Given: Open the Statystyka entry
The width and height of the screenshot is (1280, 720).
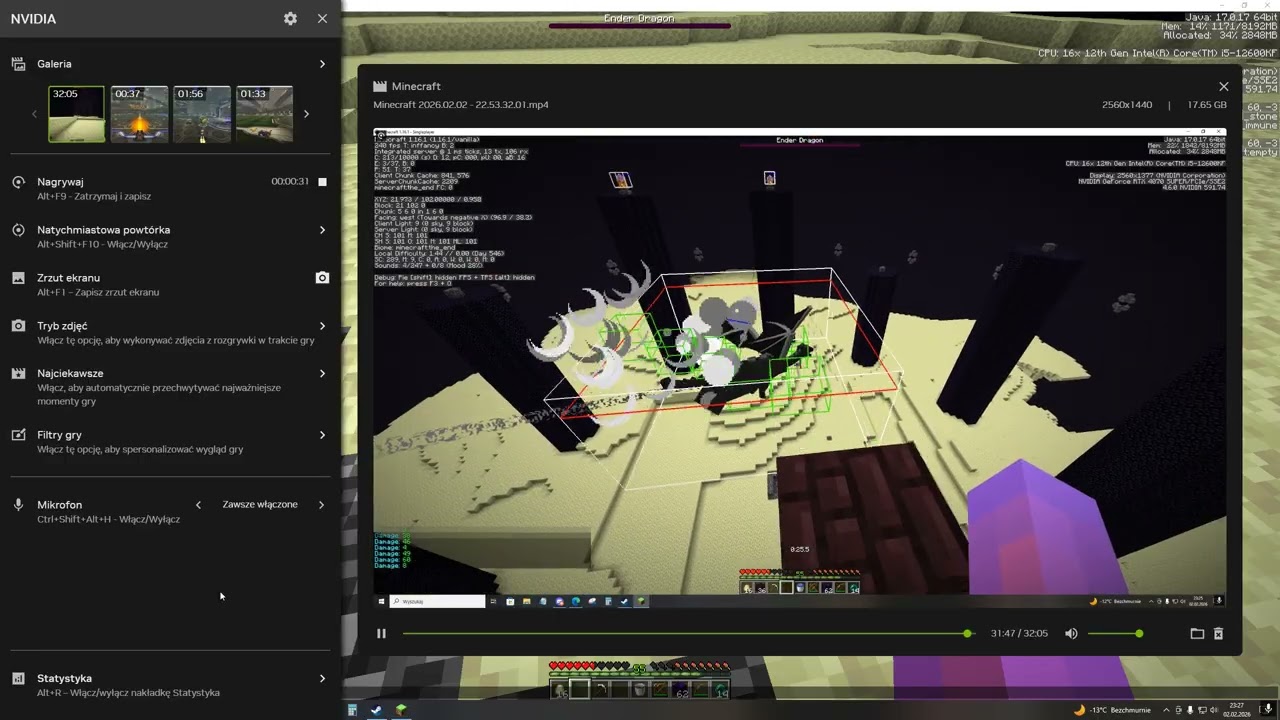Looking at the screenshot, I should tap(170, 685).
